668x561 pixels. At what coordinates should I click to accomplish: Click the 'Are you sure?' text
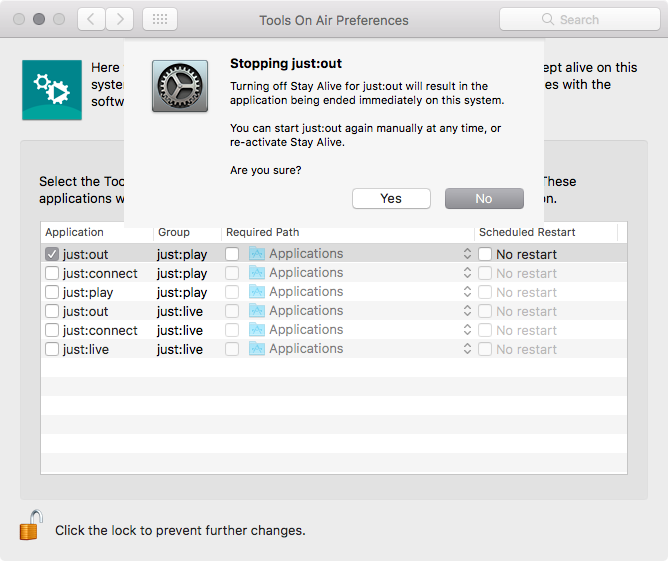pyautogui.click(x=266, y=170)
